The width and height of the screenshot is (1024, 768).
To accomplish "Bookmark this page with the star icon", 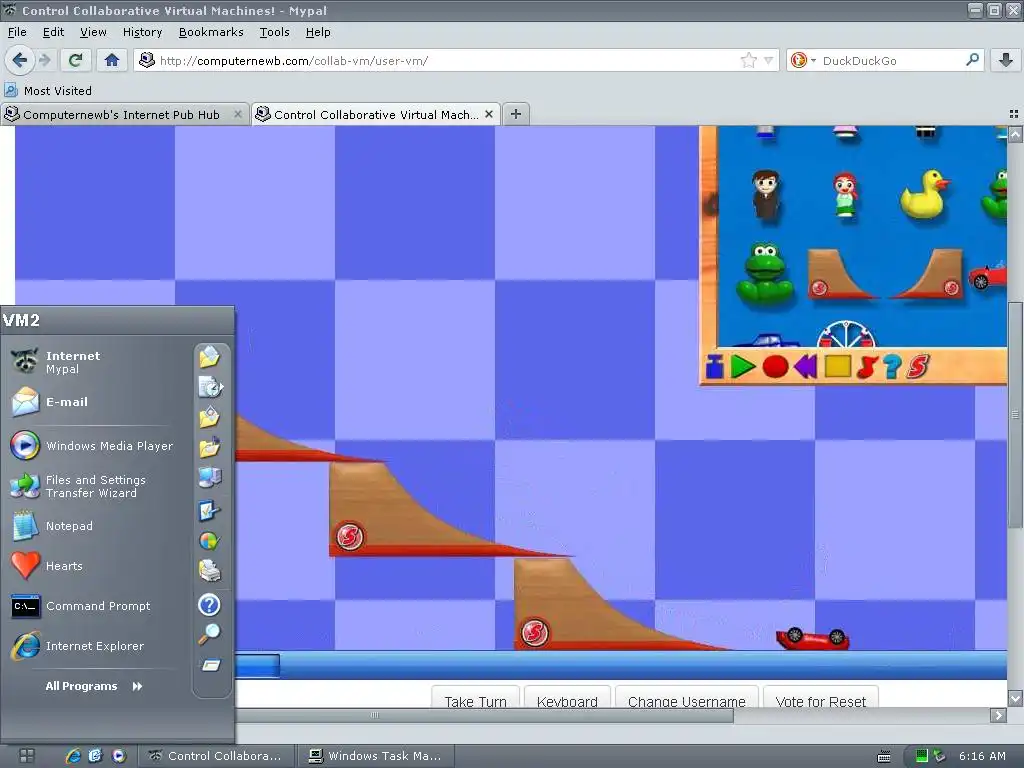I will click(x=748, y=61).
